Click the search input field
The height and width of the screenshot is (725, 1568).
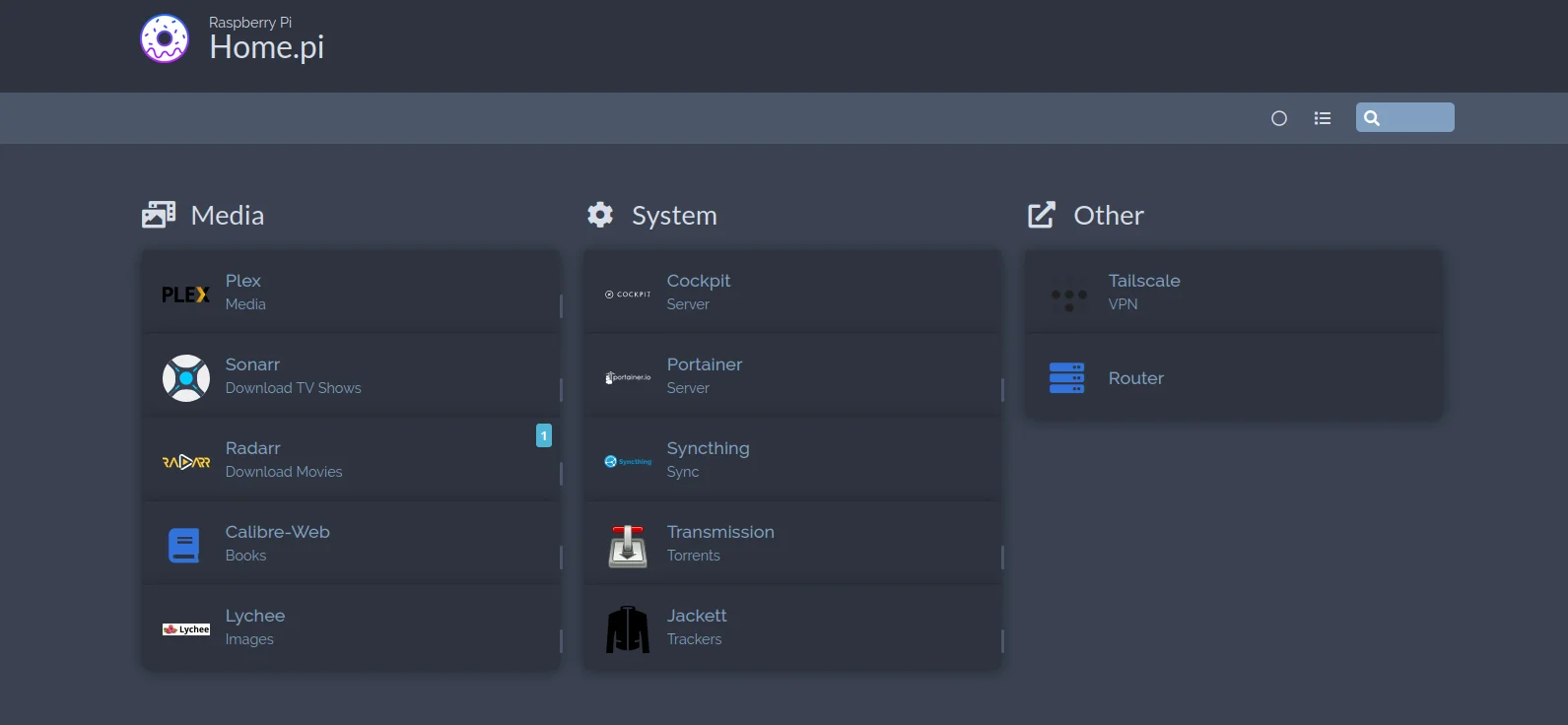pyautogui.click(x=1415, y=117)
